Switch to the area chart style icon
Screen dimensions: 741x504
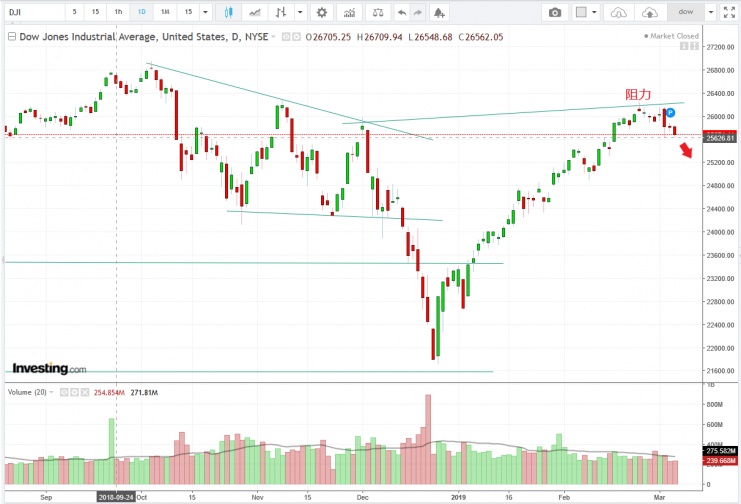click(x=256, y=12)
